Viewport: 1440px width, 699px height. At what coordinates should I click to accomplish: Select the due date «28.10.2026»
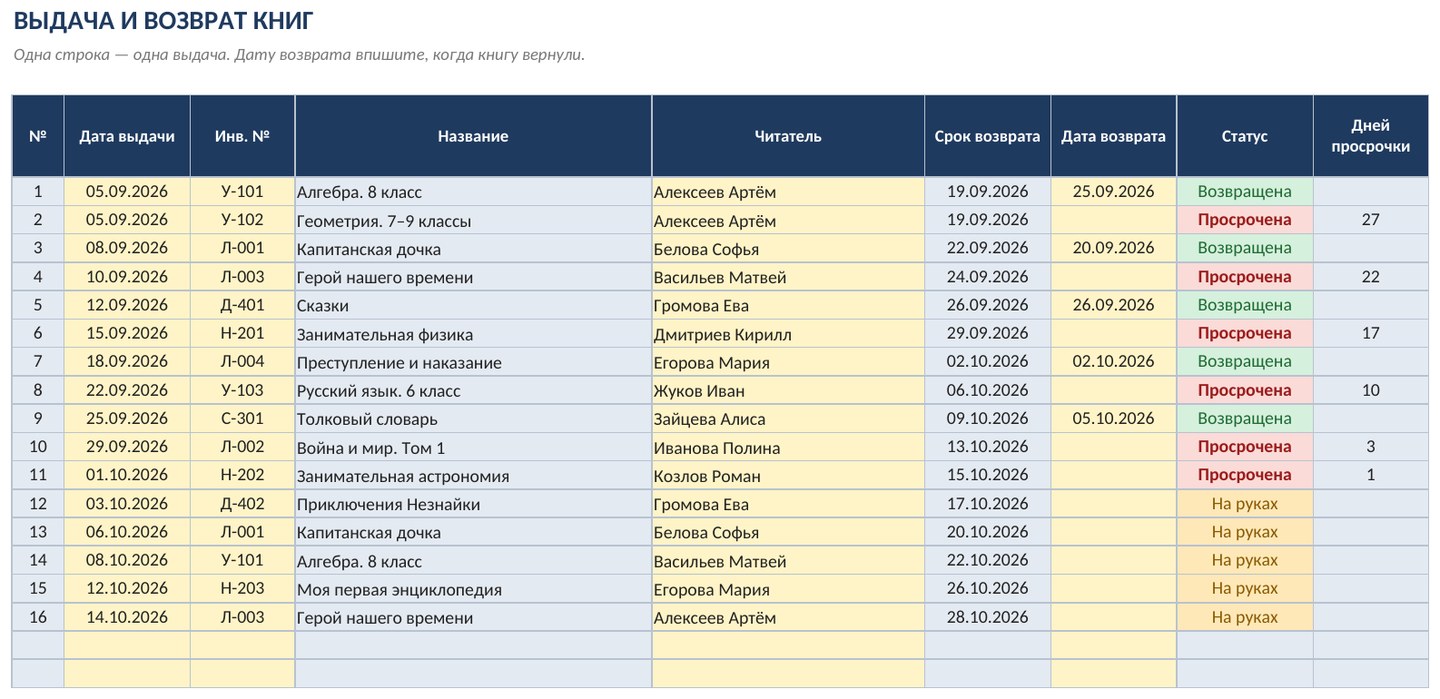[987, 617]
